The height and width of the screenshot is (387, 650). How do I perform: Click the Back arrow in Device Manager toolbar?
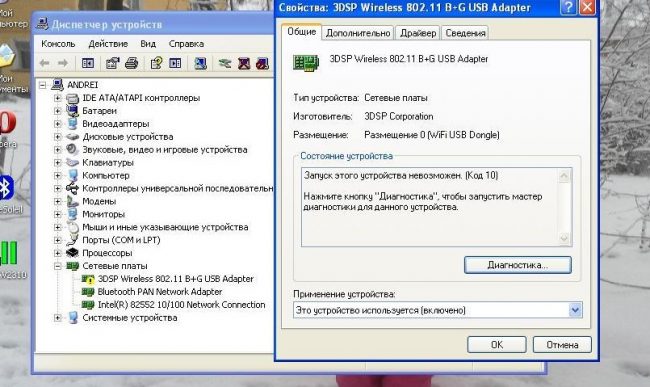pyautogui.click(x=44, y=63)
